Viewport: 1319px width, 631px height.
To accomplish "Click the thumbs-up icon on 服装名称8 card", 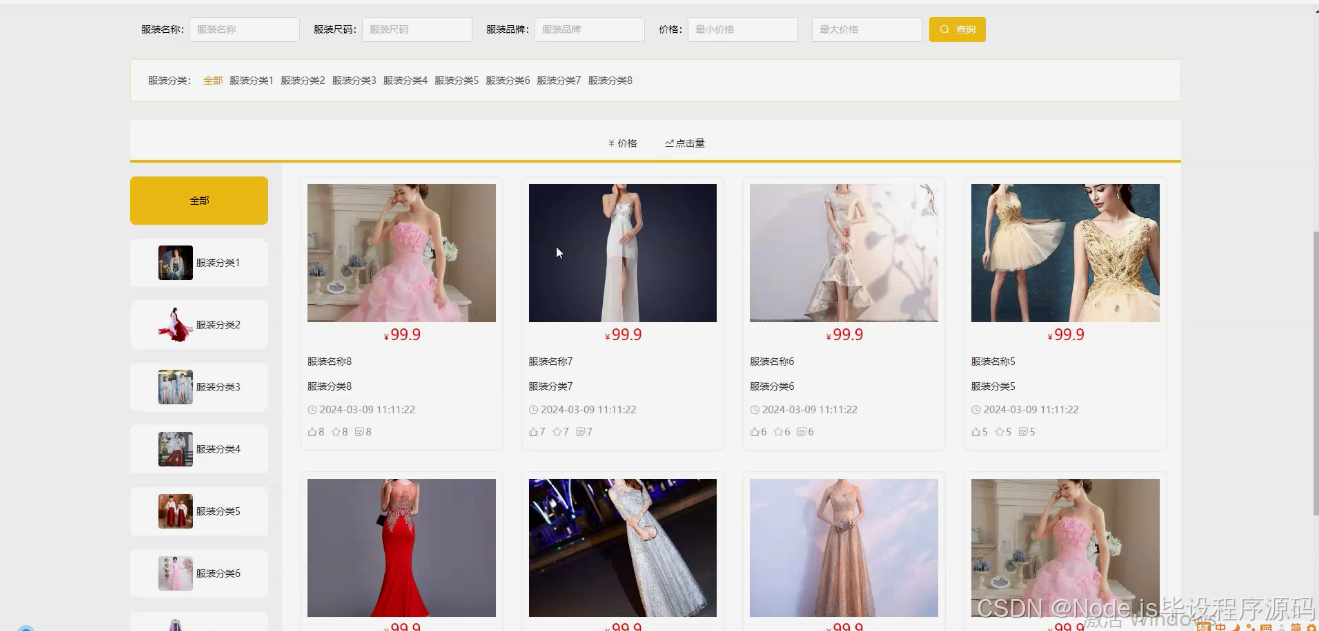I will [x=311, y=432].
